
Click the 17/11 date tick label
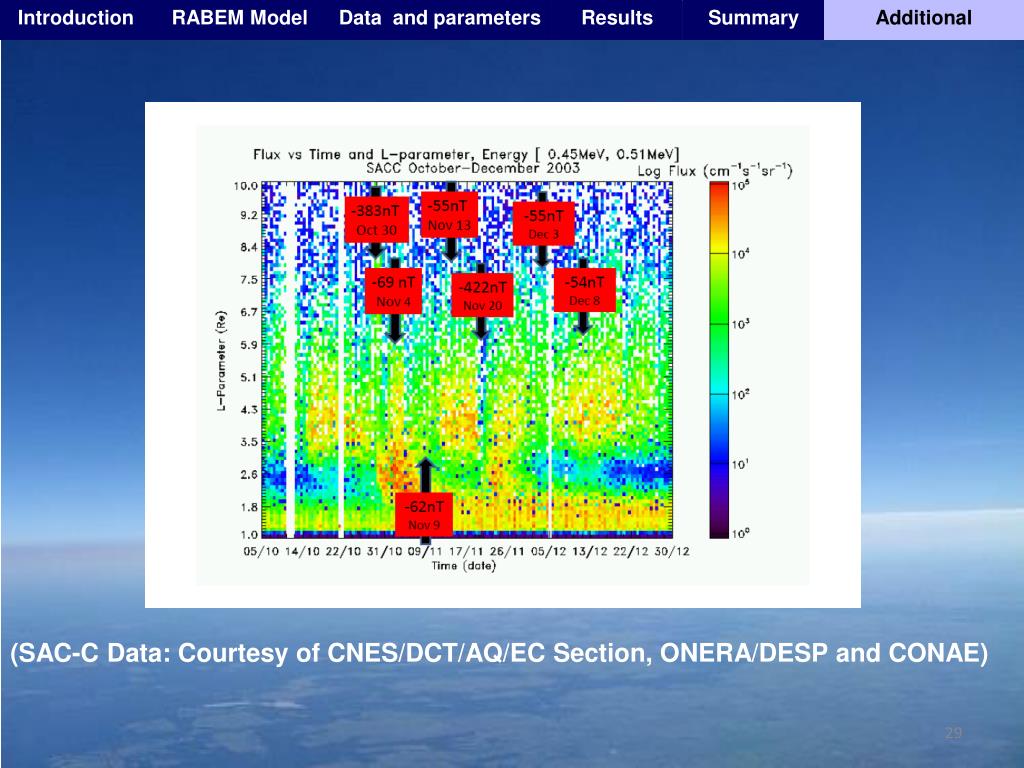466,551
